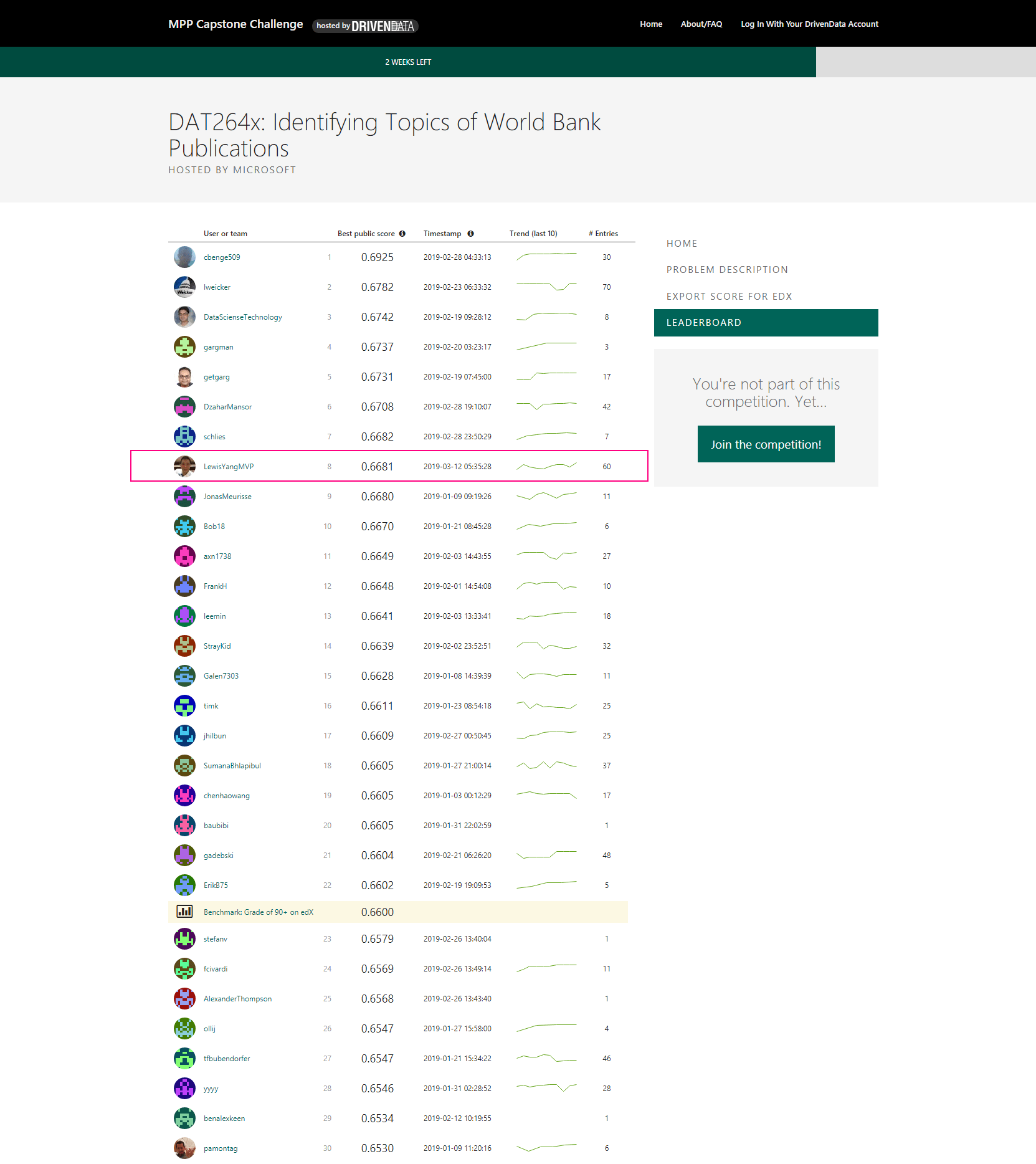The height and width of the screenshot is (1164, 1036).
Task: Click lweicker's trend sparkline
Action: coord(546,286)
